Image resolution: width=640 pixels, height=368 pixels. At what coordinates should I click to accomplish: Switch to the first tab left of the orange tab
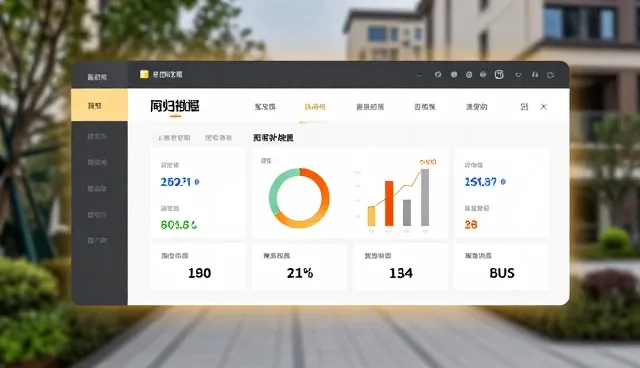point(265,107)
